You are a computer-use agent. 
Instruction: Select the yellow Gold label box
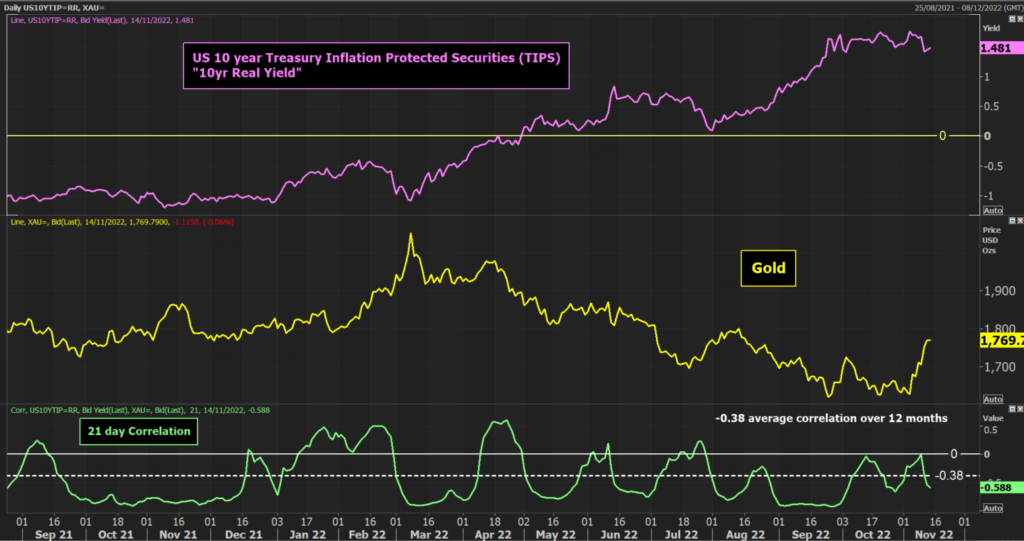[x=768, y=268]
